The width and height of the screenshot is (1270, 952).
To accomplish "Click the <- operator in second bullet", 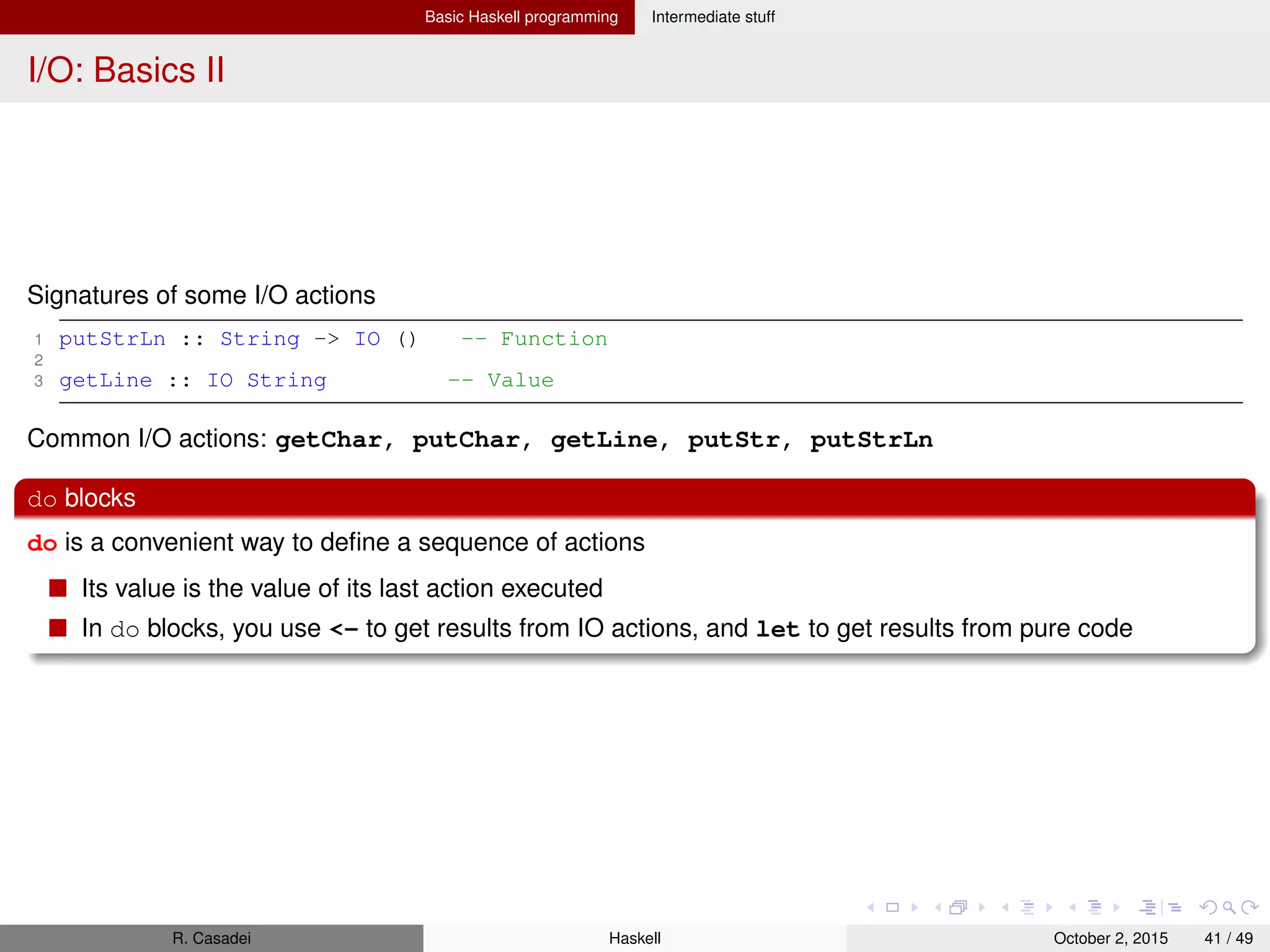I will click(344, 630).
